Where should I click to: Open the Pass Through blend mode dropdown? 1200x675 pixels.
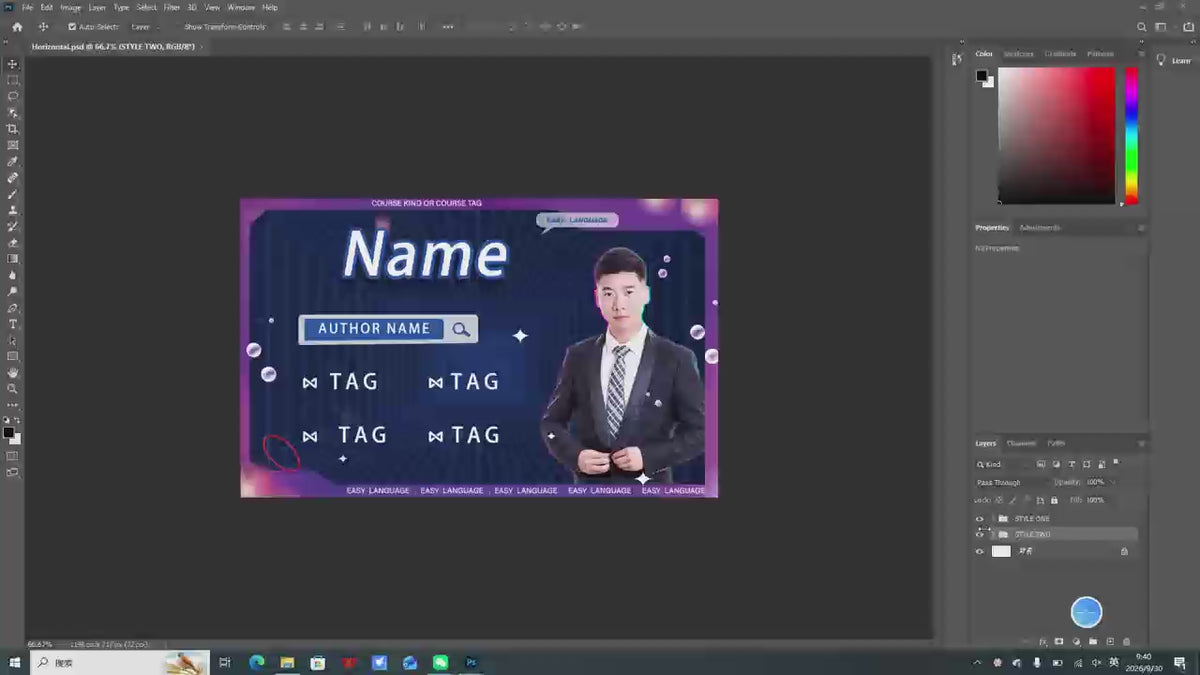(1011, 483)
